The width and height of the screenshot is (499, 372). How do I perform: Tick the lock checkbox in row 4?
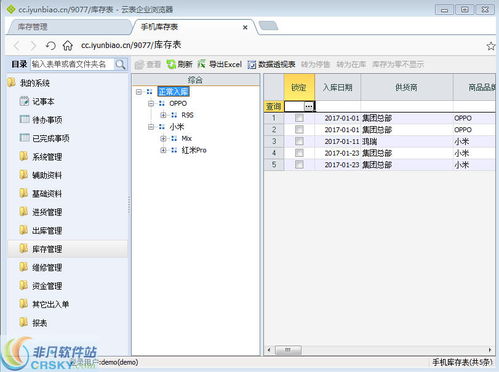coord(299,153)
